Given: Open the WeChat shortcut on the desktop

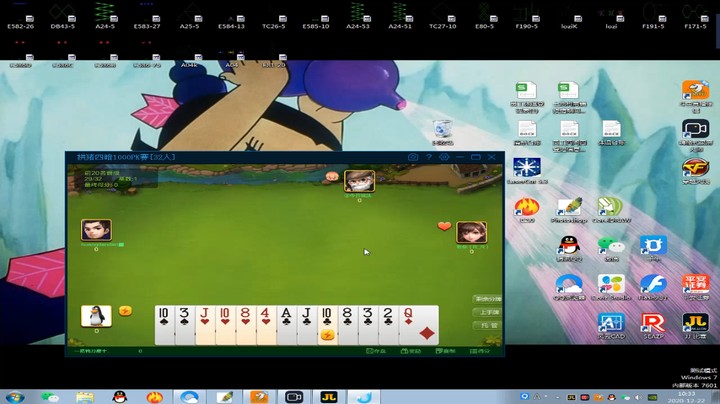Looking at the screenshot, I should coord(611,249).
